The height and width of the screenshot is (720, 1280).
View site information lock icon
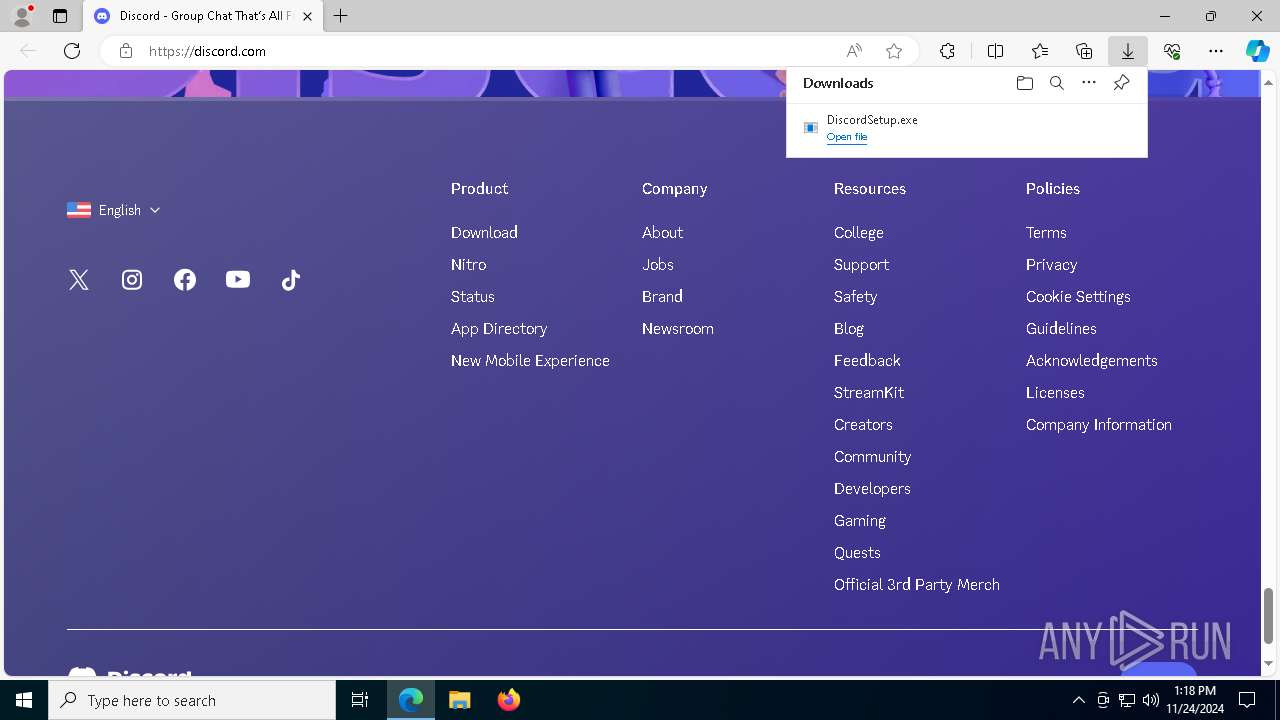pyautogui.click(x=126, y=51)
